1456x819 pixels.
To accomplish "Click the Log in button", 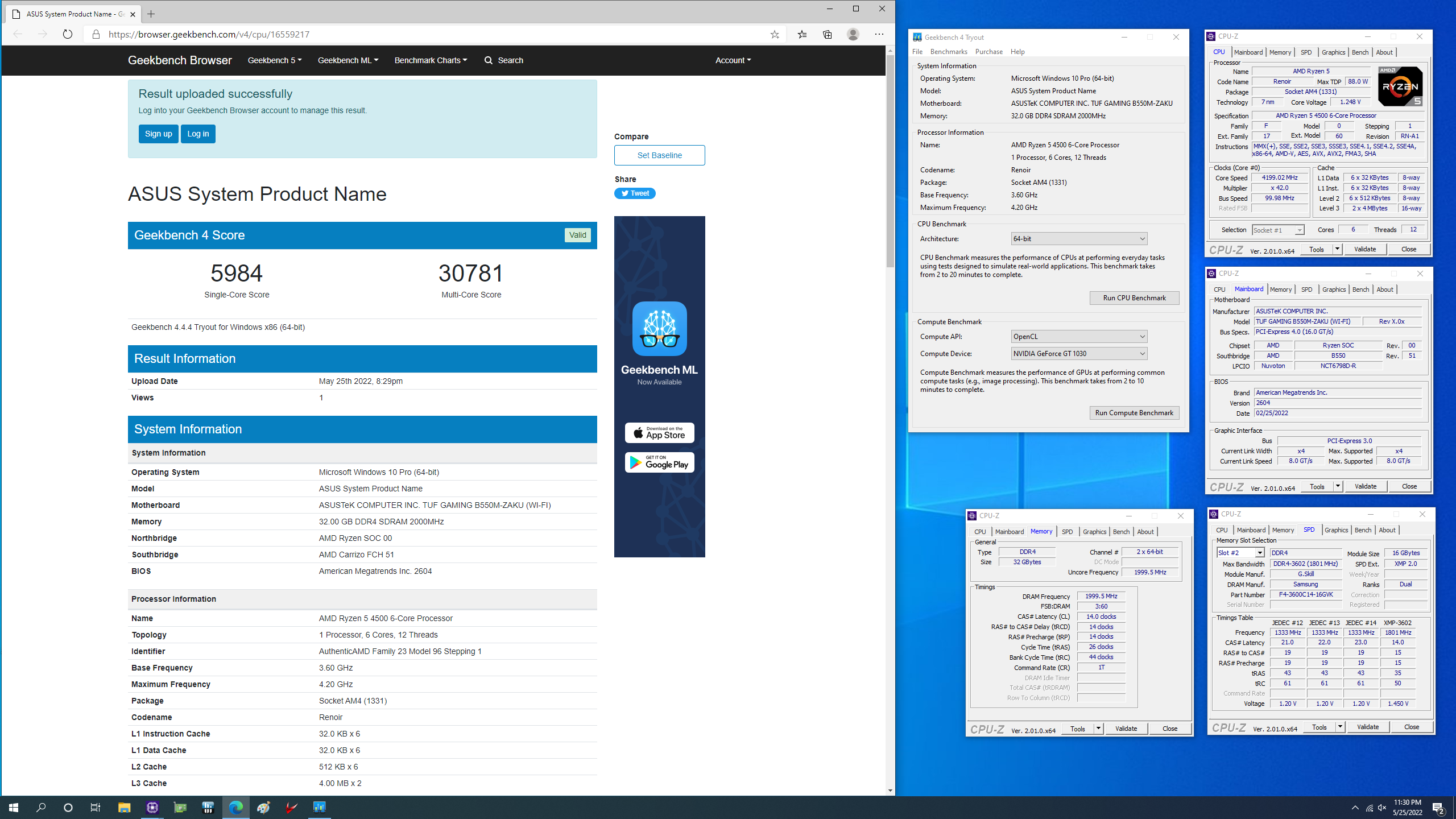I will (198, 134).
